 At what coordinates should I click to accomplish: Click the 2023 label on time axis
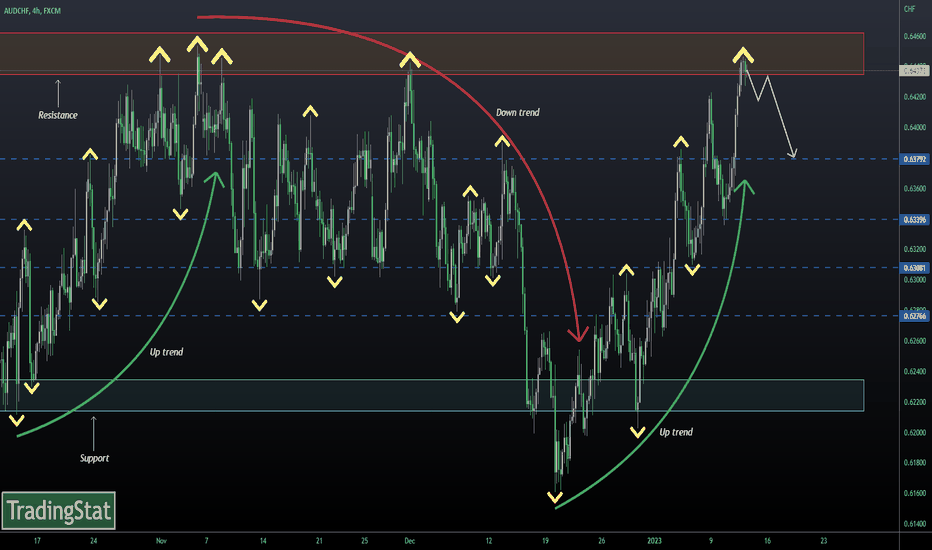(x=654, y=541)
